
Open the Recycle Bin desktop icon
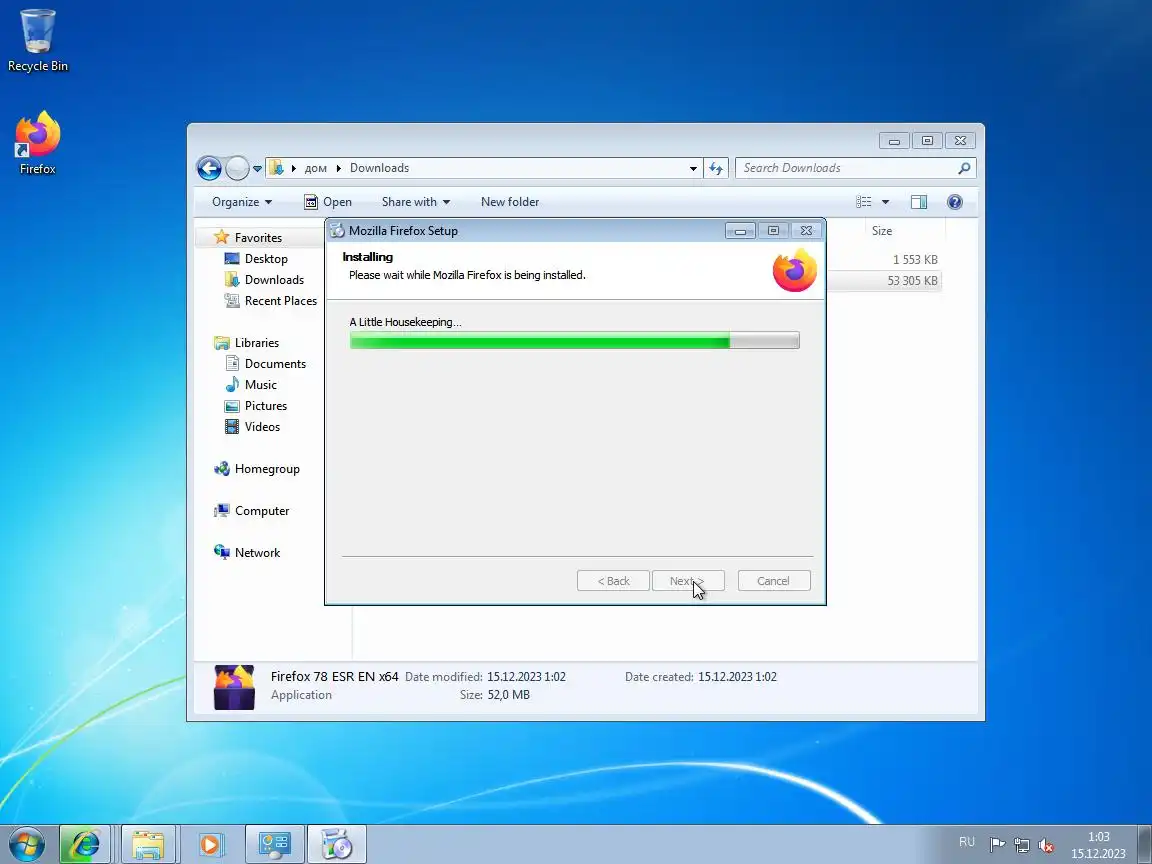click(x=37, y=40)
